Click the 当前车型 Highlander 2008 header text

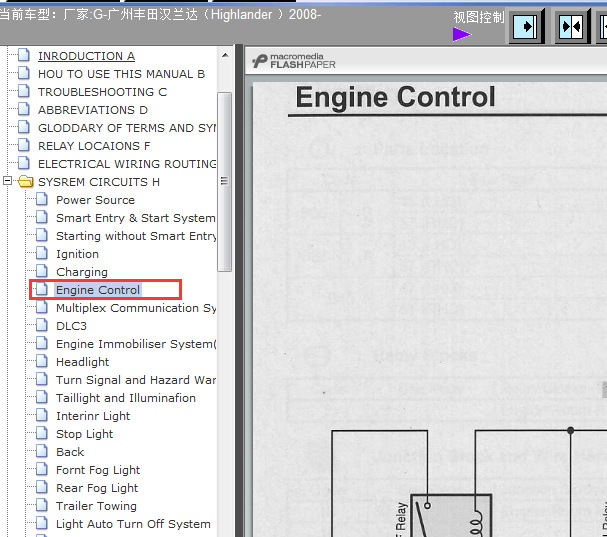[160, 15]
